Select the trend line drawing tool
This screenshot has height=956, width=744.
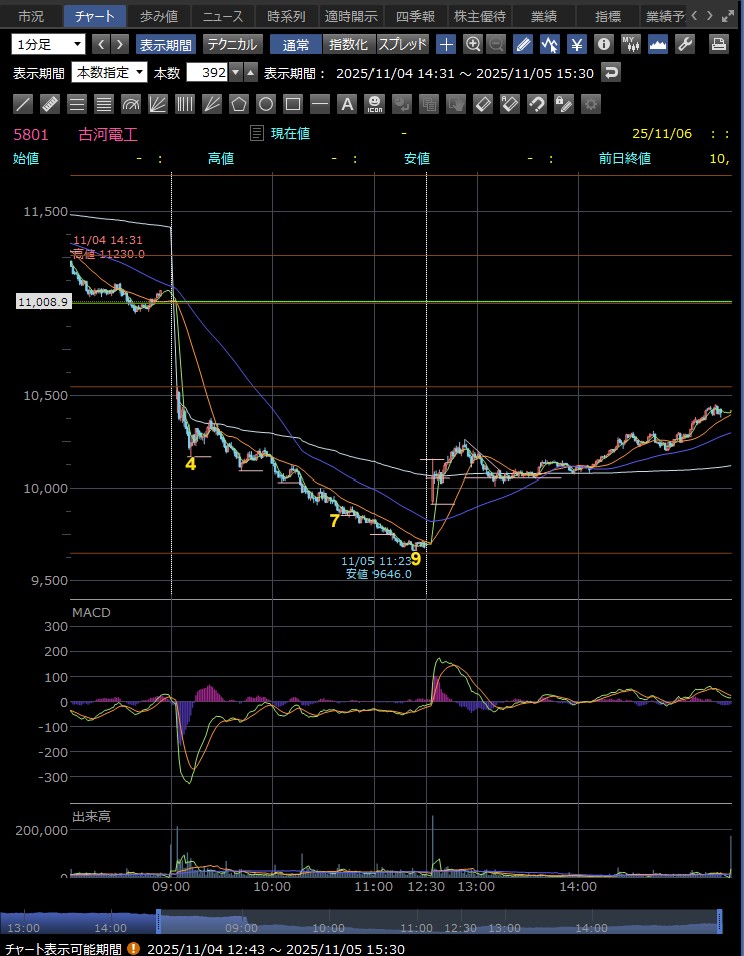click(x=24, y=104)
